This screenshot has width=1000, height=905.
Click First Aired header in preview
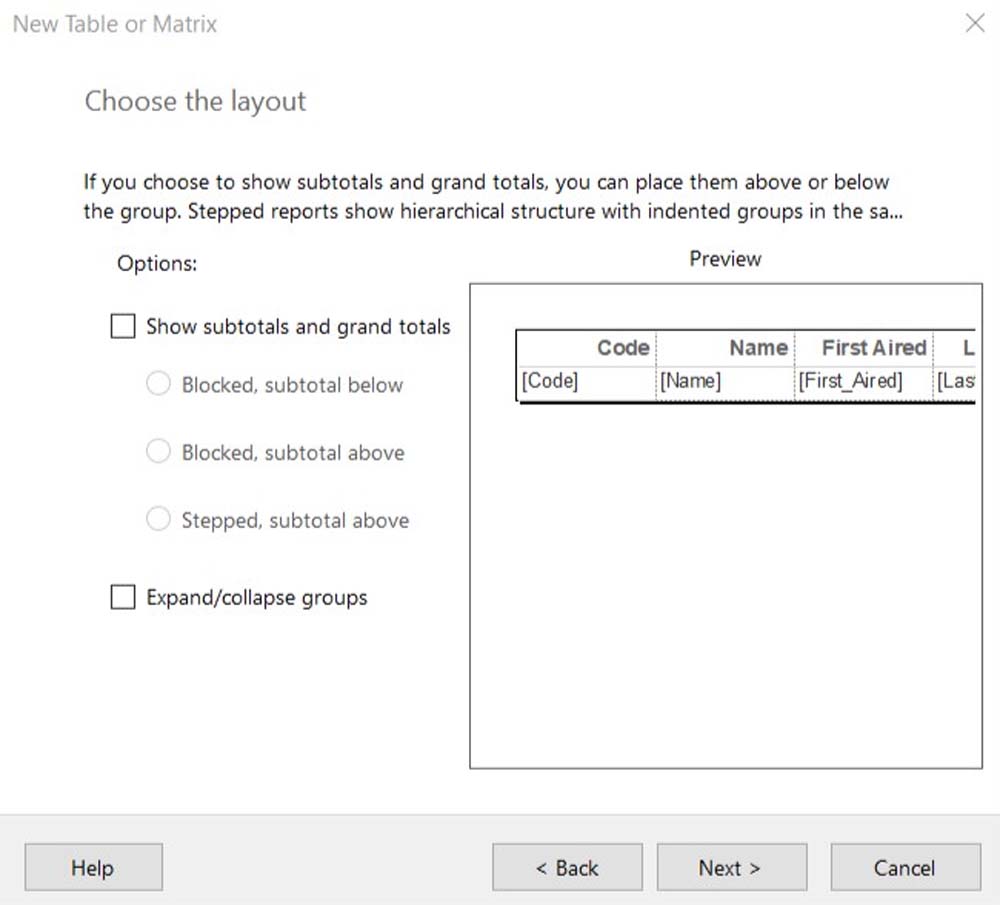pos(873,348)
